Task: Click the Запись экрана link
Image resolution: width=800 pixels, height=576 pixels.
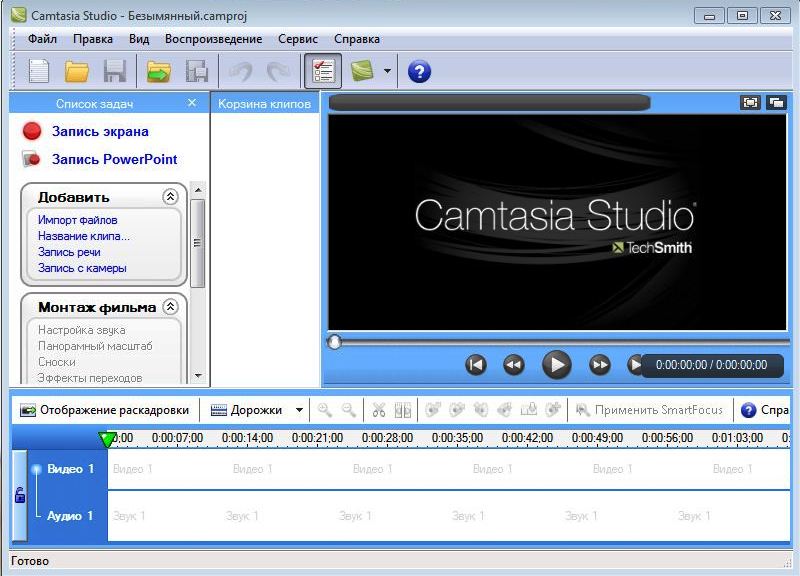Action: tap(100, 132)
